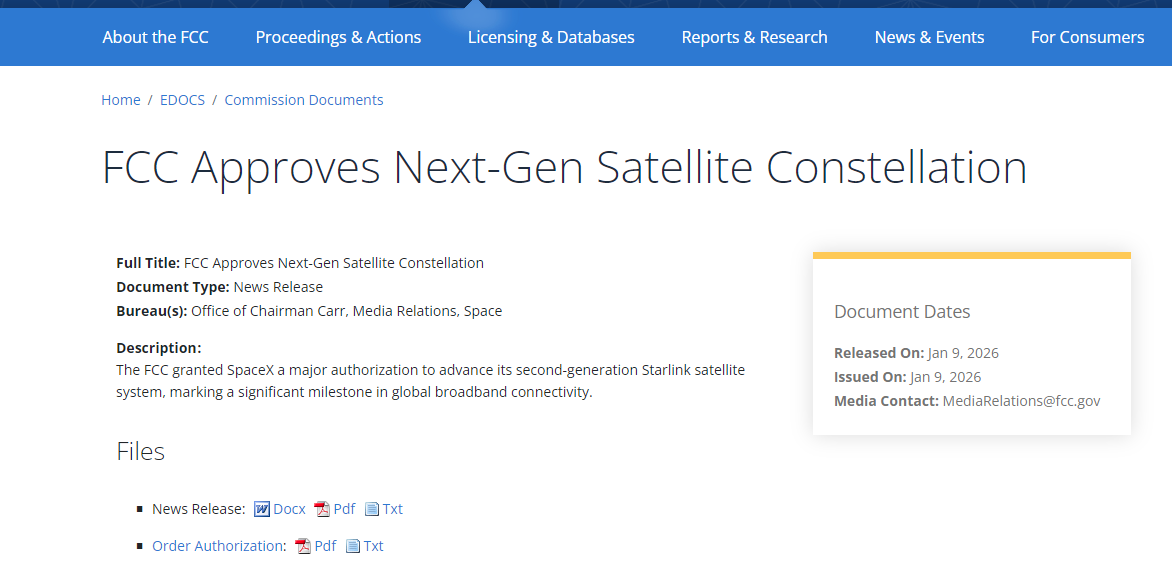Open the Proceedings & Actions menu
This screenshot has height=575, width=1172.
338,37
